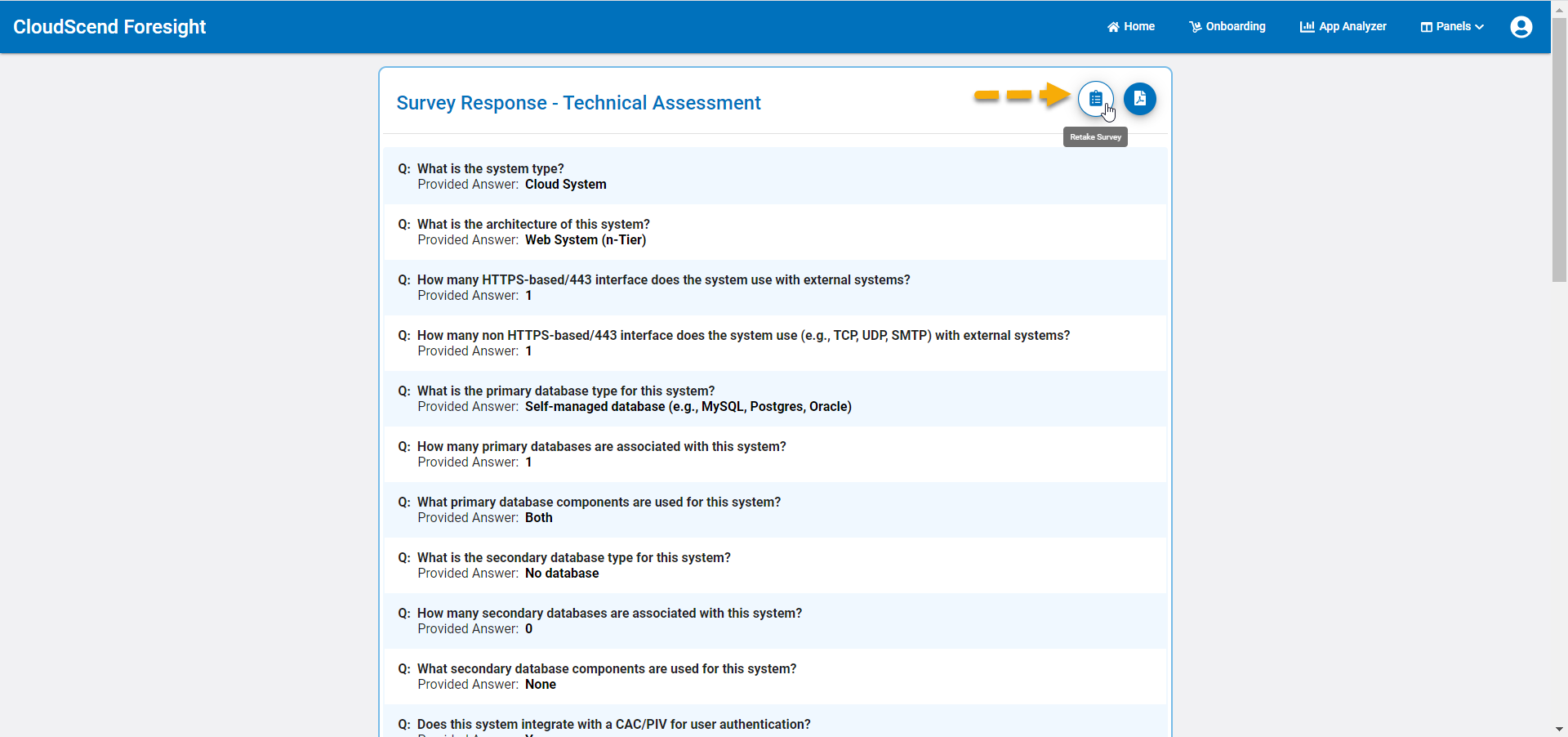1568x737 pixels.
Task: Select "What is the secondary database type" question
Action: [x=573, y=558]
